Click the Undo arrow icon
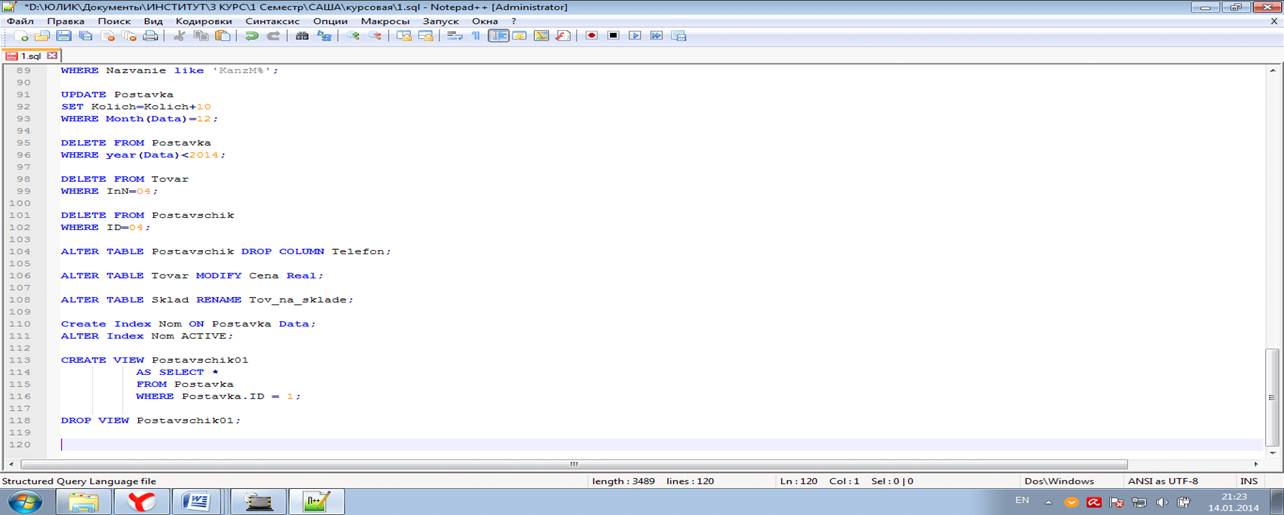The width and height of the screenshot is (1284, 515). coord(251,36)
